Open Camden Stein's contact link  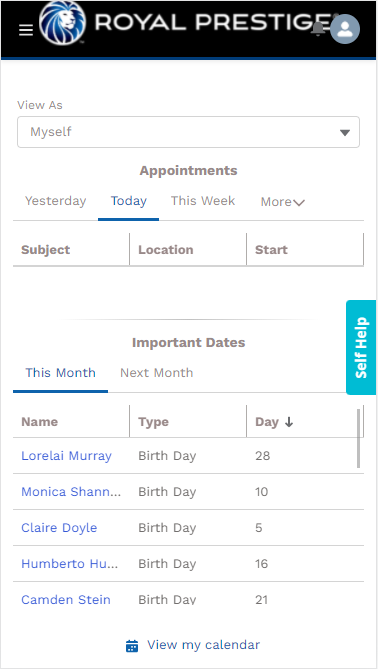pyautogui.click(x=66, y=599)
